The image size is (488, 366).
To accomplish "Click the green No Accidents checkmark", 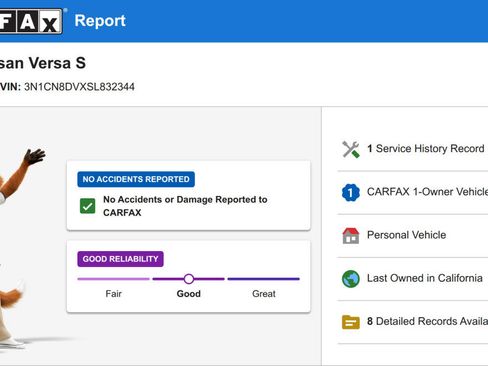I will [x=88, y=206].
